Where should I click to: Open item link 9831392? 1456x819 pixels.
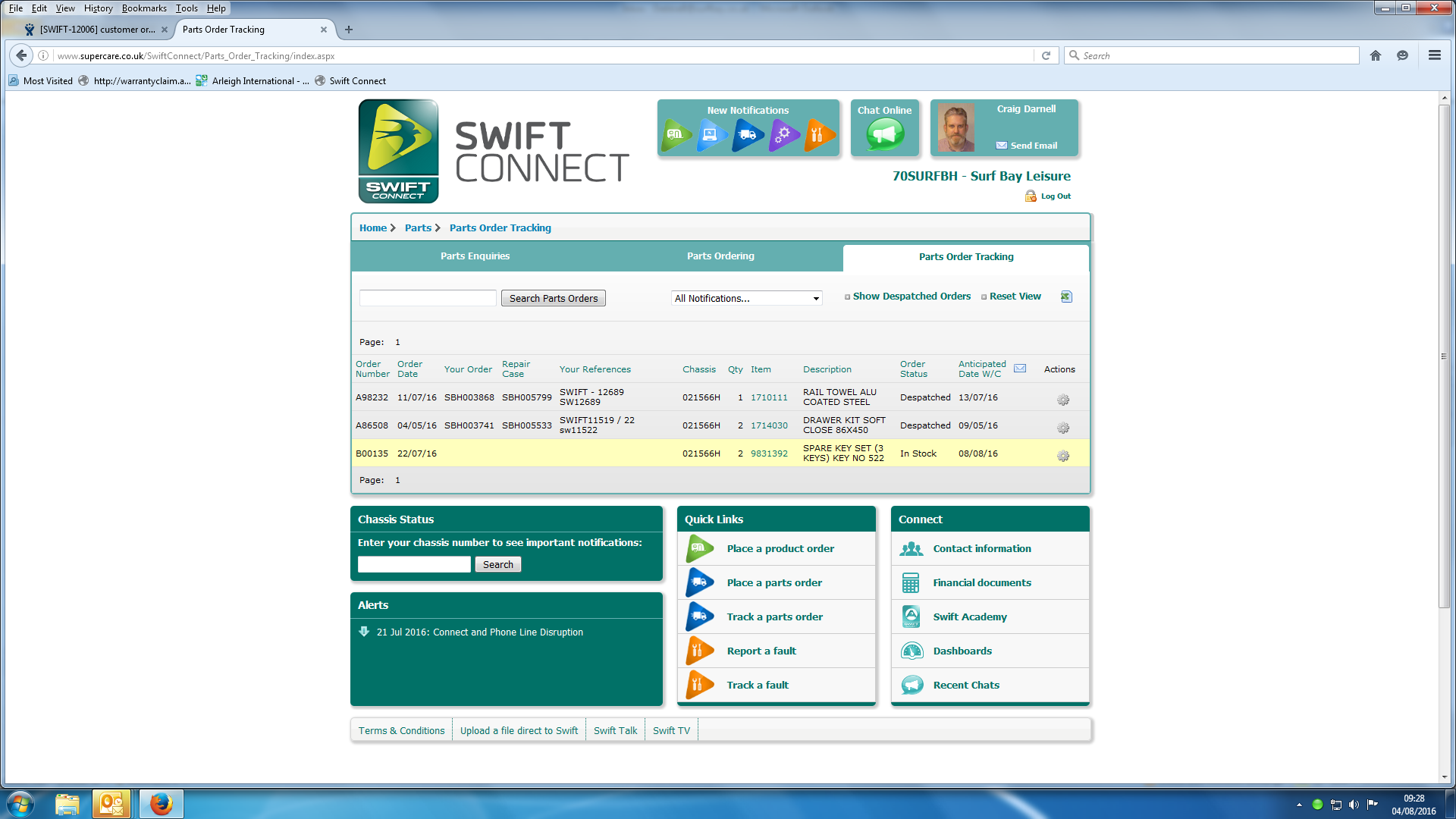769,453
